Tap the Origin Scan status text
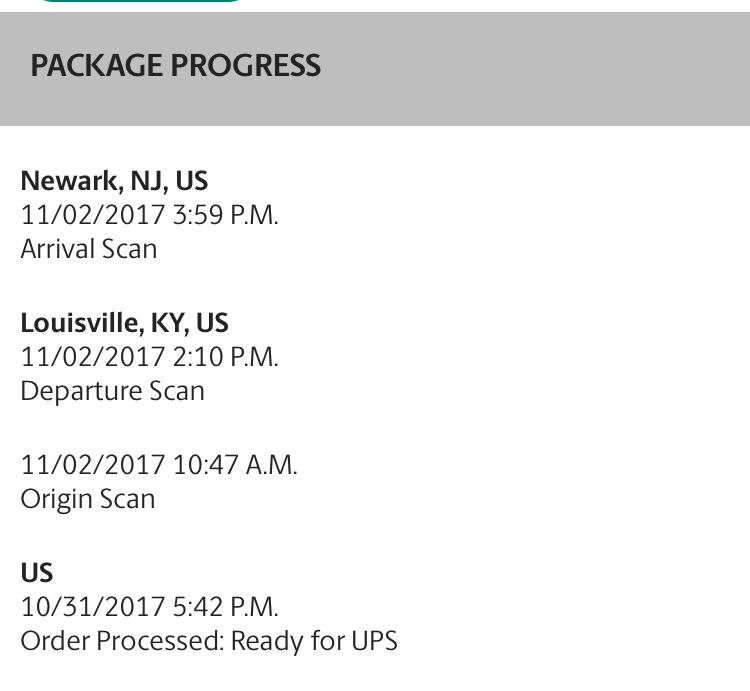Screen dimensions: 750x691 (88, 499)
